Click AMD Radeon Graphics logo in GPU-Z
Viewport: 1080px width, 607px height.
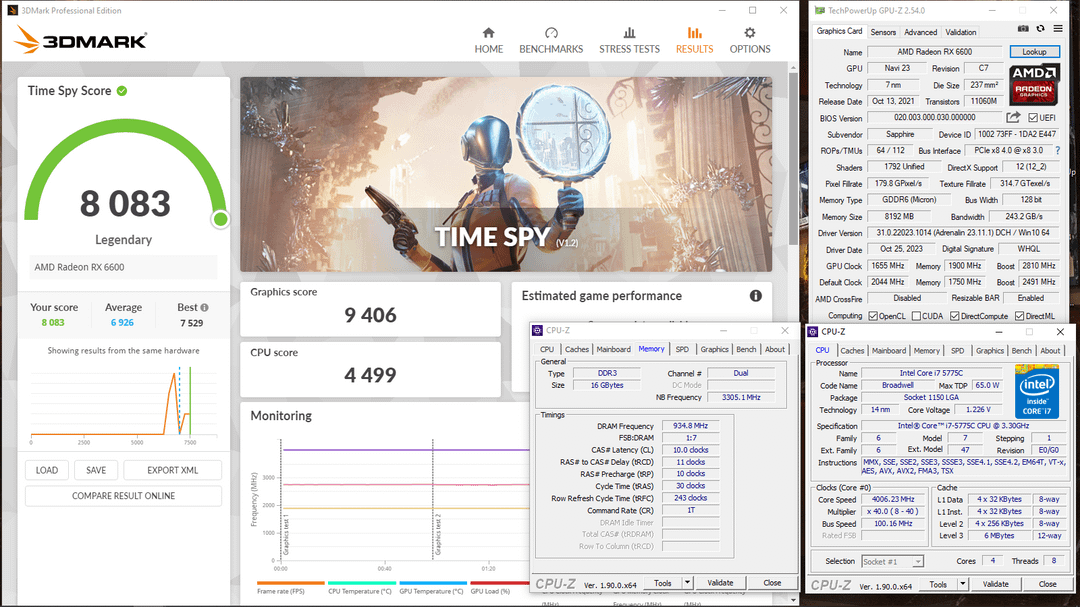click(x=1034, y=85)
